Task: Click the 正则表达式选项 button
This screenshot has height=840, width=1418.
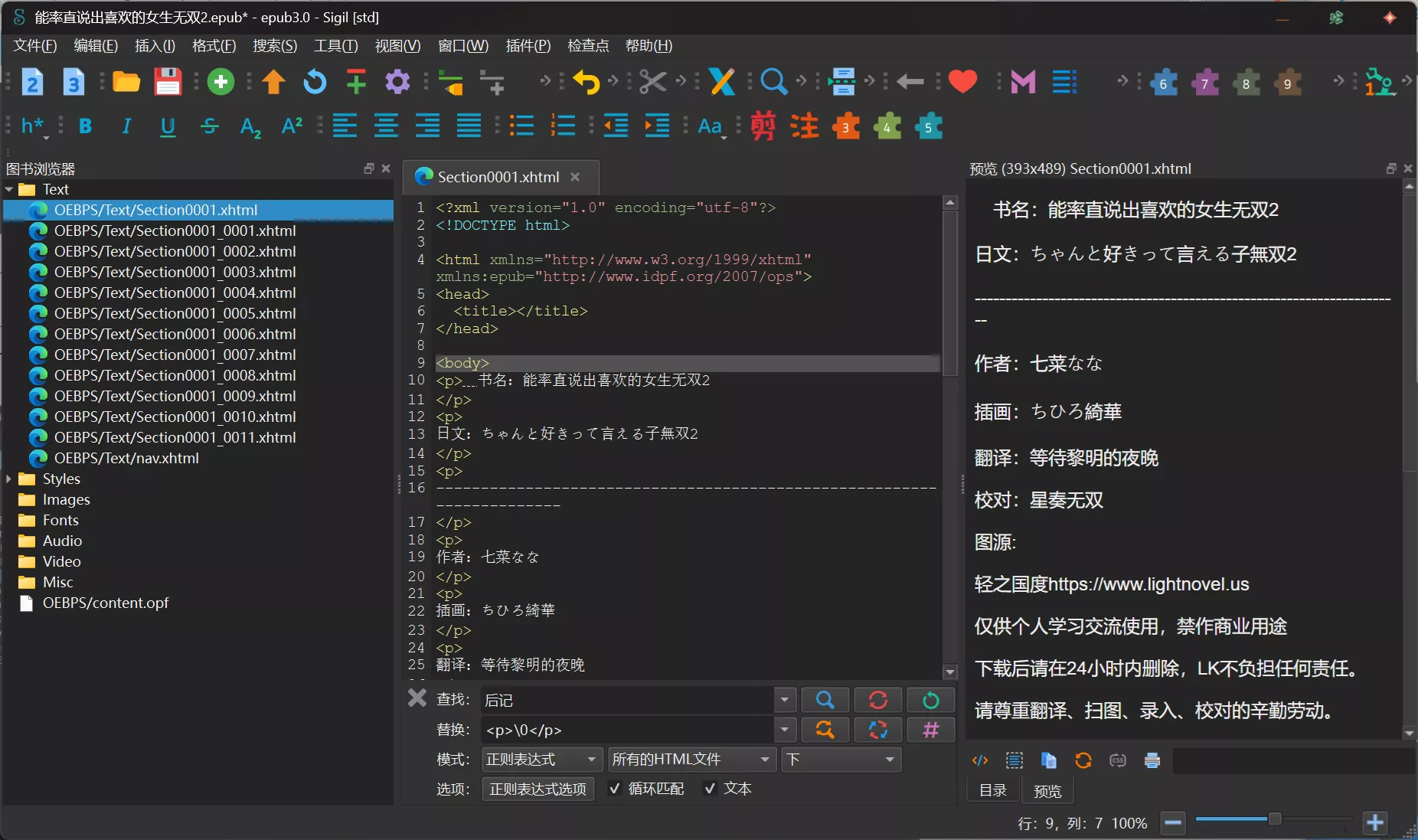Action: [x=537, y=789]
